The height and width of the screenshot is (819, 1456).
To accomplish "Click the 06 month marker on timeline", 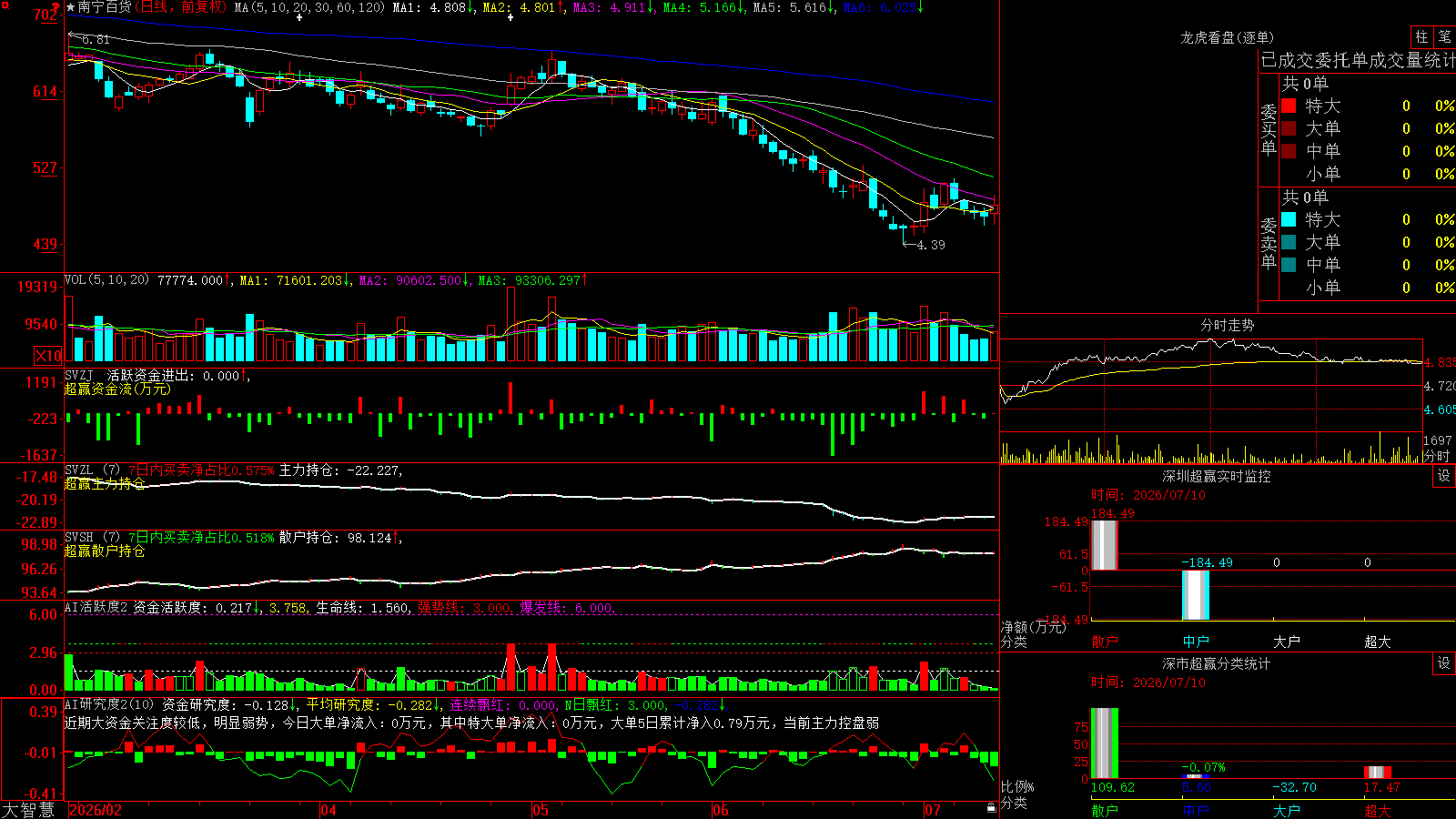I will pos(721,810).
